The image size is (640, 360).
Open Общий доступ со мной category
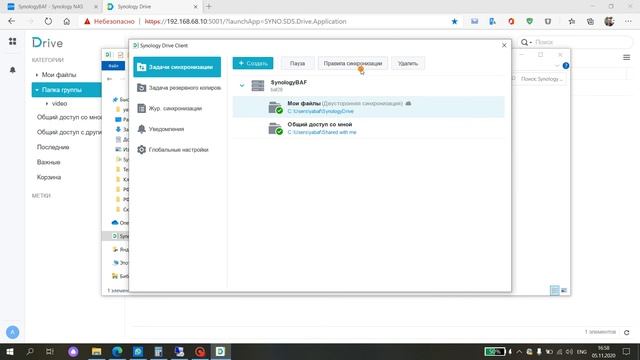(69, 117)
